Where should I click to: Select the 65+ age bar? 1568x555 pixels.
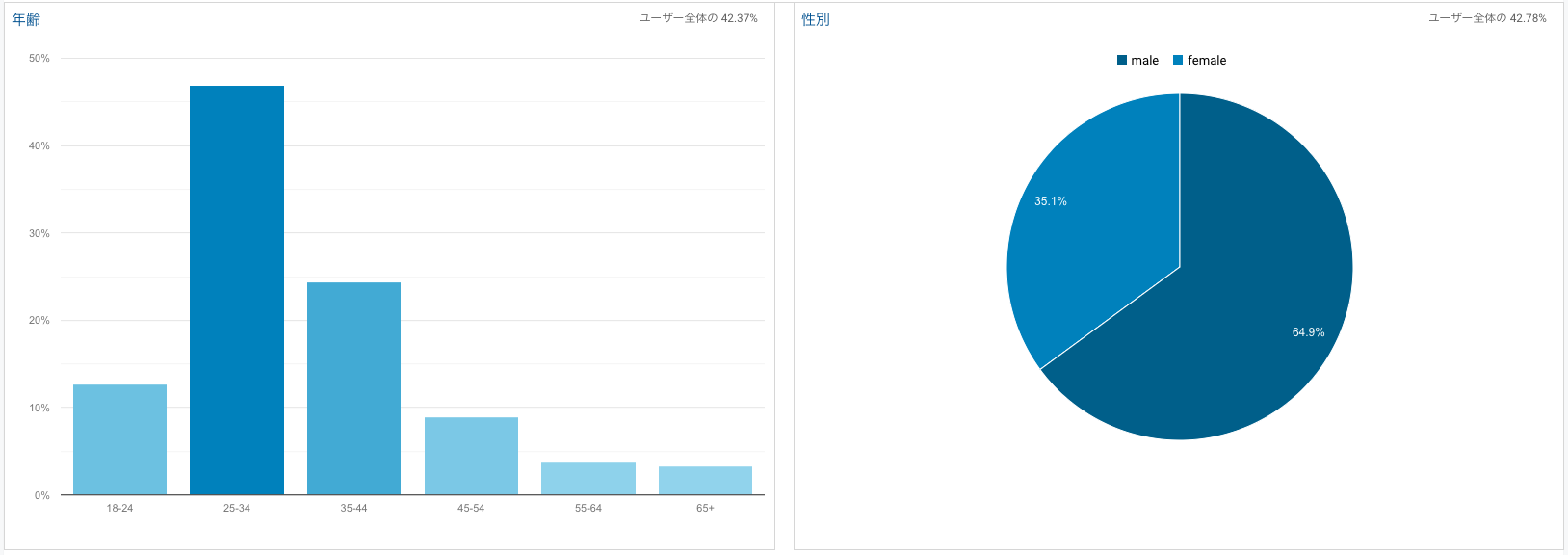coord(705,481)
